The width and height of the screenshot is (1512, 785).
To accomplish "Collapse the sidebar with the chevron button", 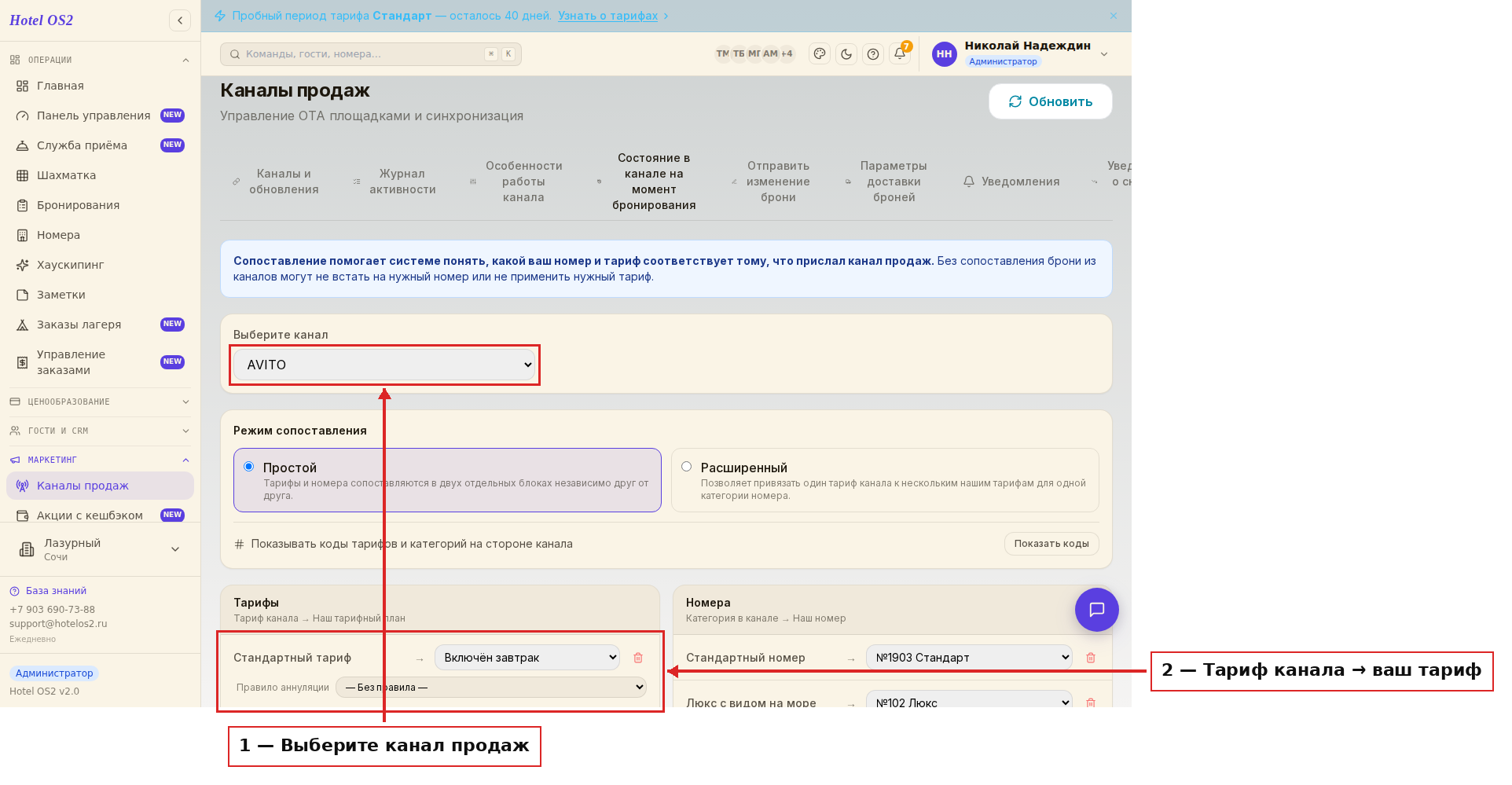I will click(180, 20).
